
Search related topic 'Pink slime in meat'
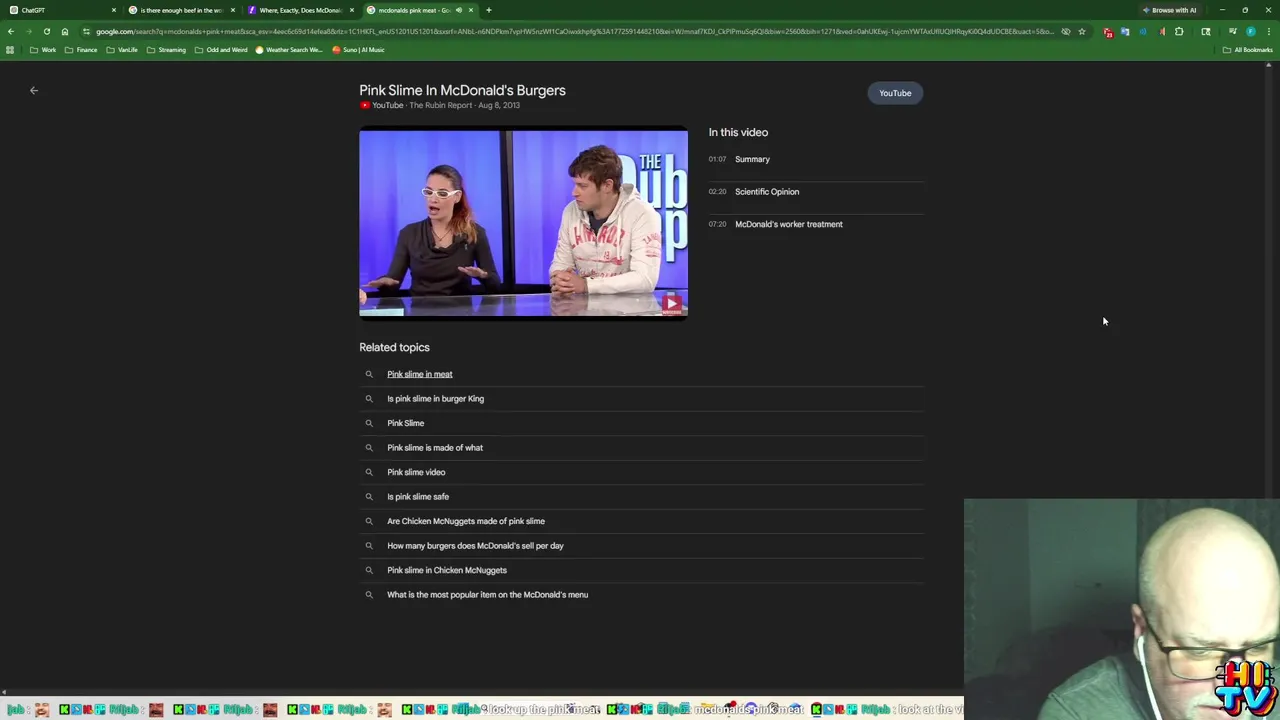click(x=419, y=374)
